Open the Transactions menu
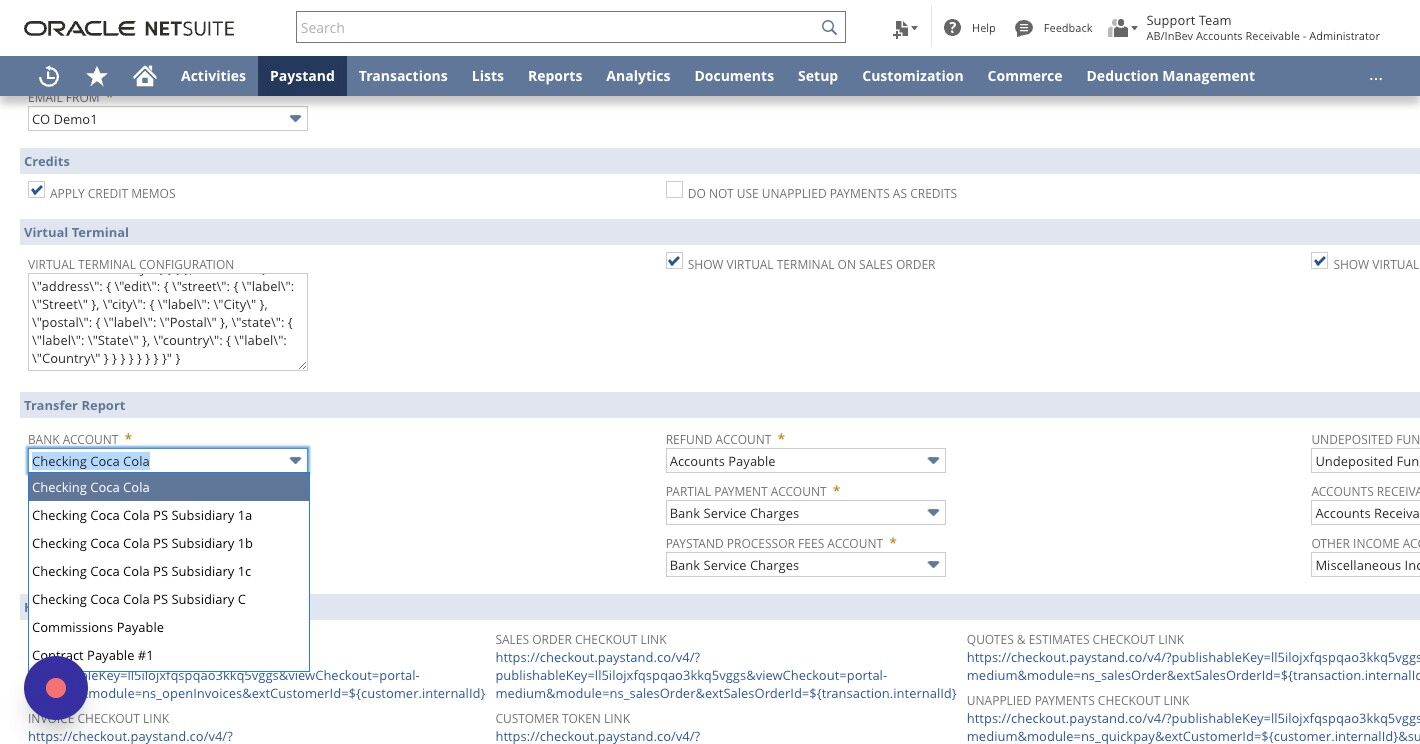Screen dimensions: 1420x744 (x=403, y=76)
